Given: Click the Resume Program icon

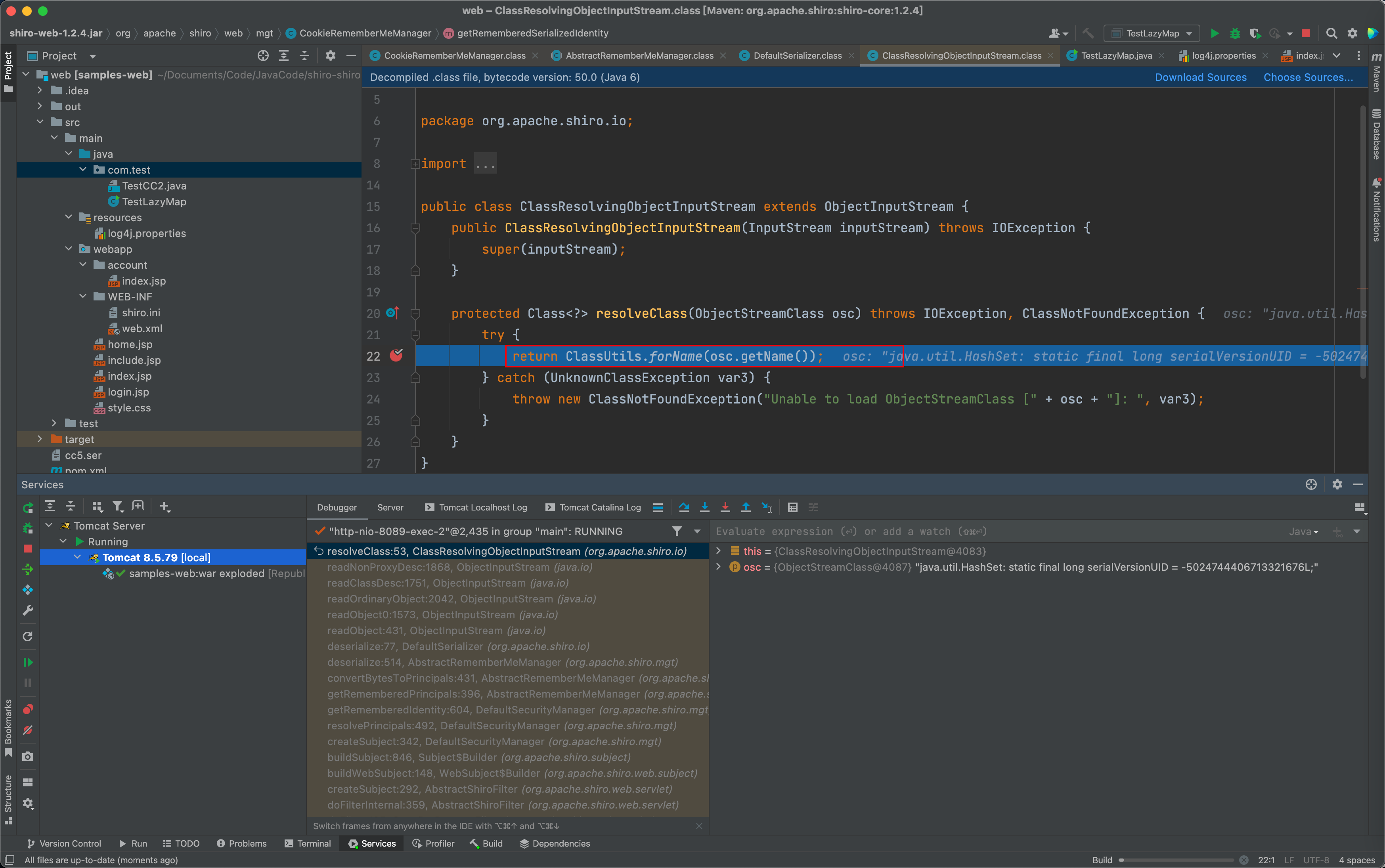Looking at the screenshot, I should (x=28, y=662).
